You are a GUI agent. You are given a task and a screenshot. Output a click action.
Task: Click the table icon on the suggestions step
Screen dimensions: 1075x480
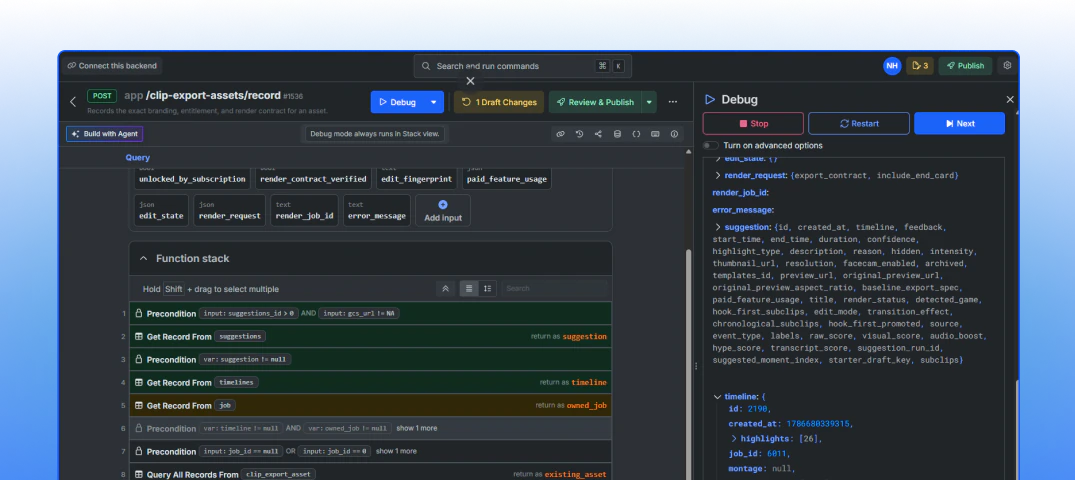(138, 337)
